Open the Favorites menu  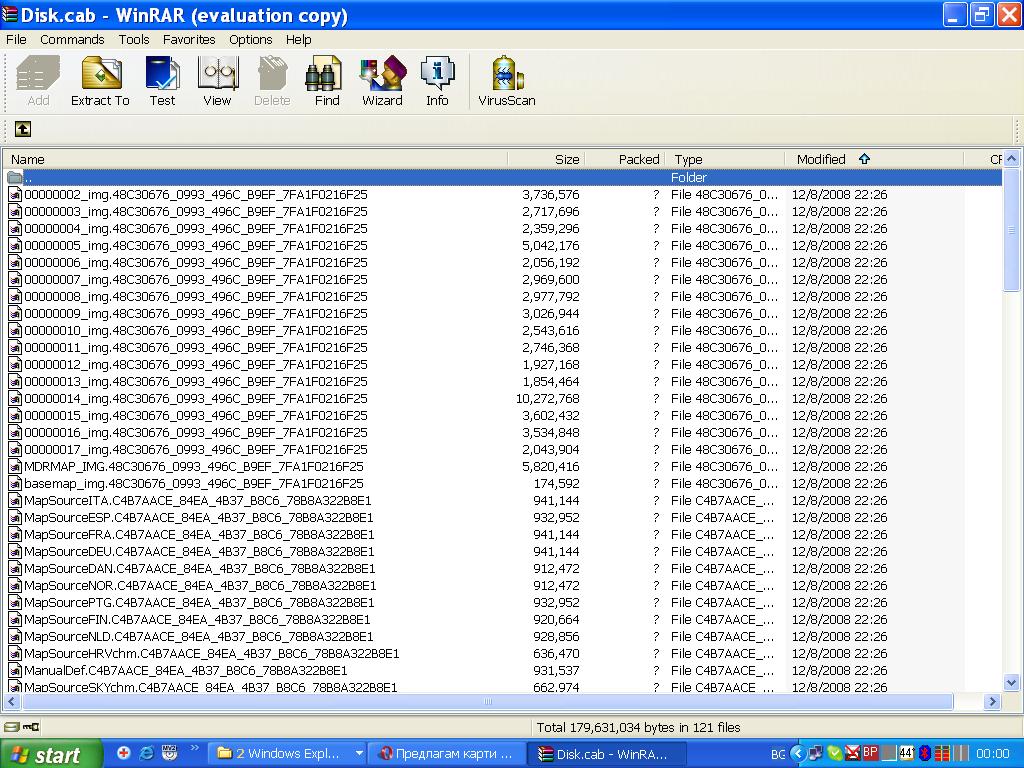[189, 40]
